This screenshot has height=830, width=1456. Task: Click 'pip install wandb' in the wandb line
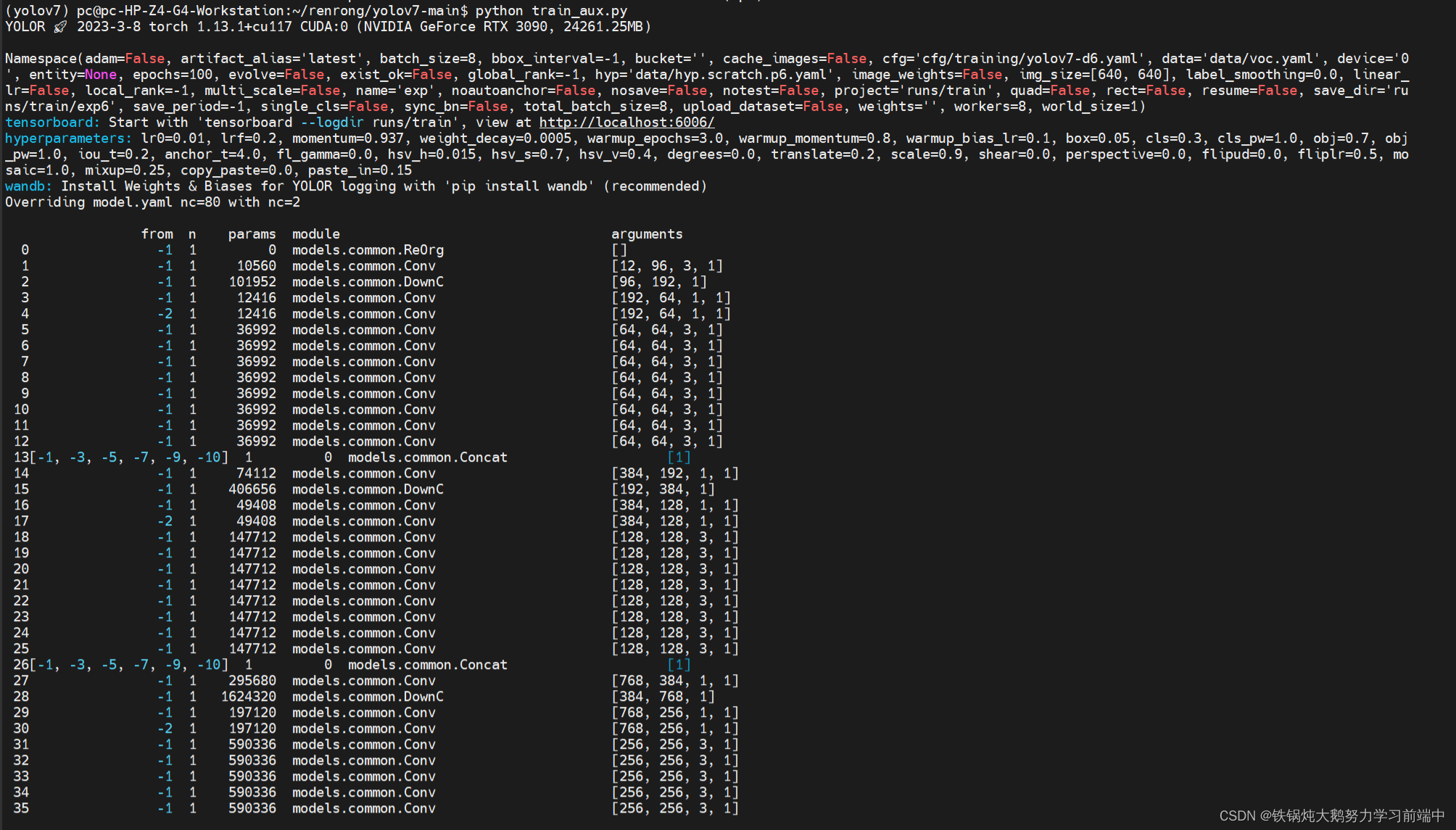pos(519,186)
